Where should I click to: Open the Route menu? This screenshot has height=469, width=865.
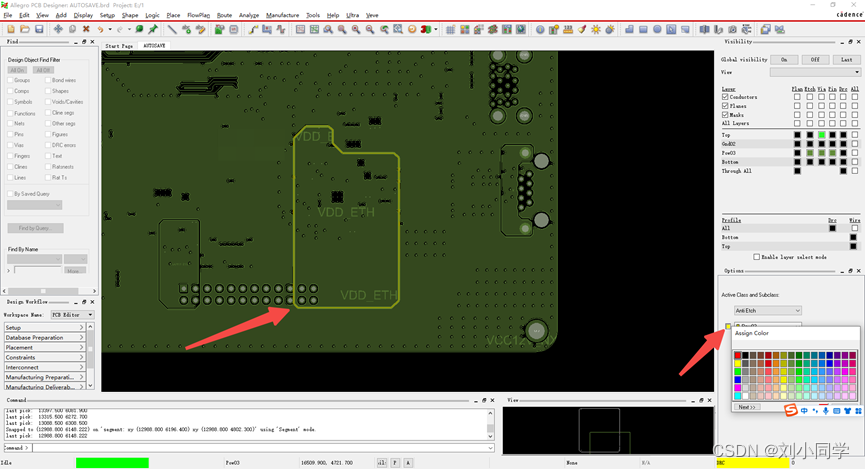[224, 16]
